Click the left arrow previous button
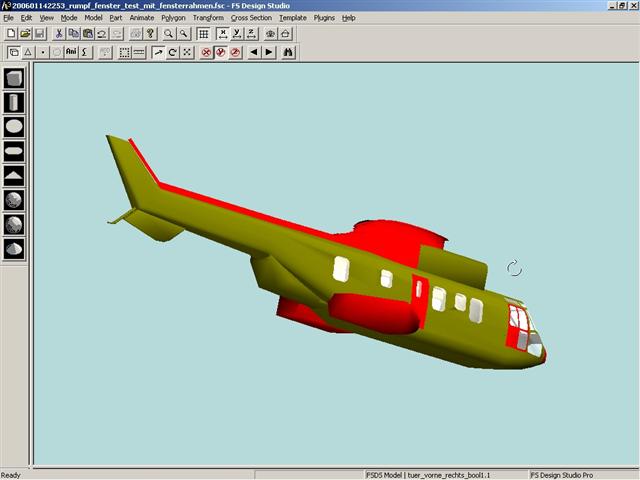The width and height of the screenshot is (640, 480). (254, 52)
